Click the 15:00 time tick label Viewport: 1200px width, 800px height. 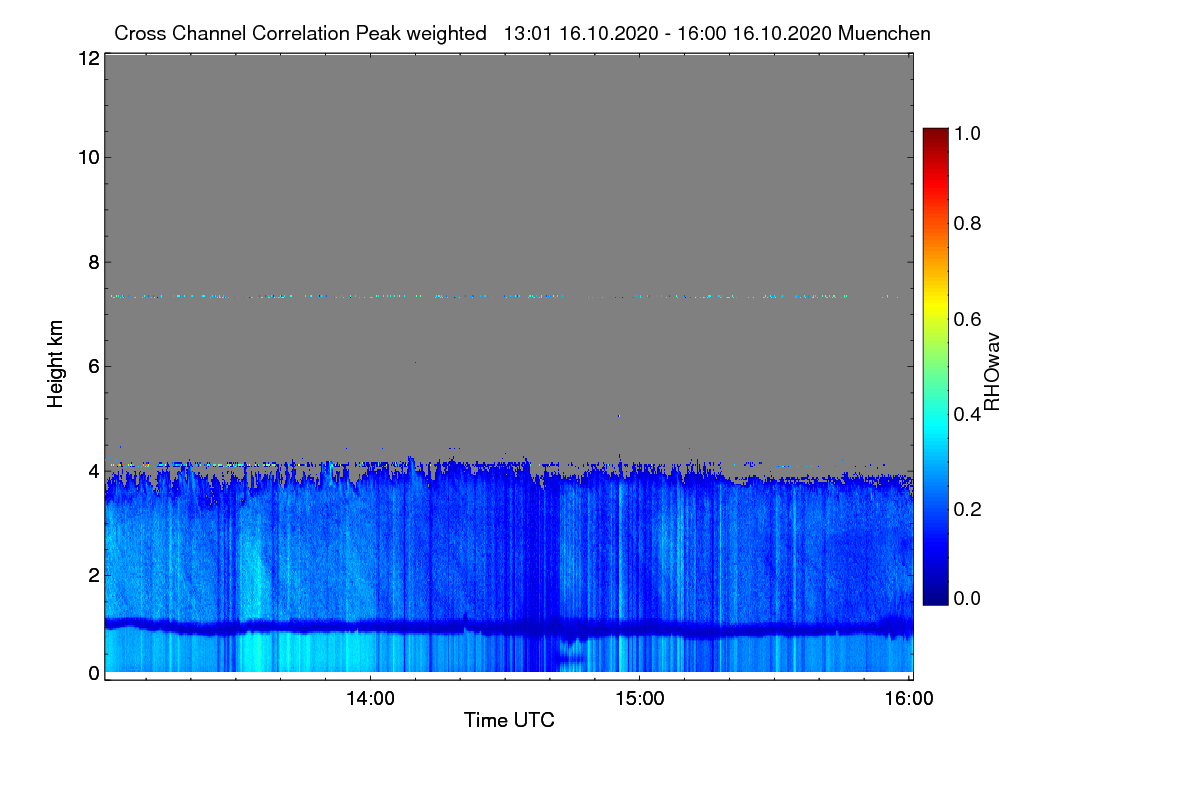coord(640,698)
